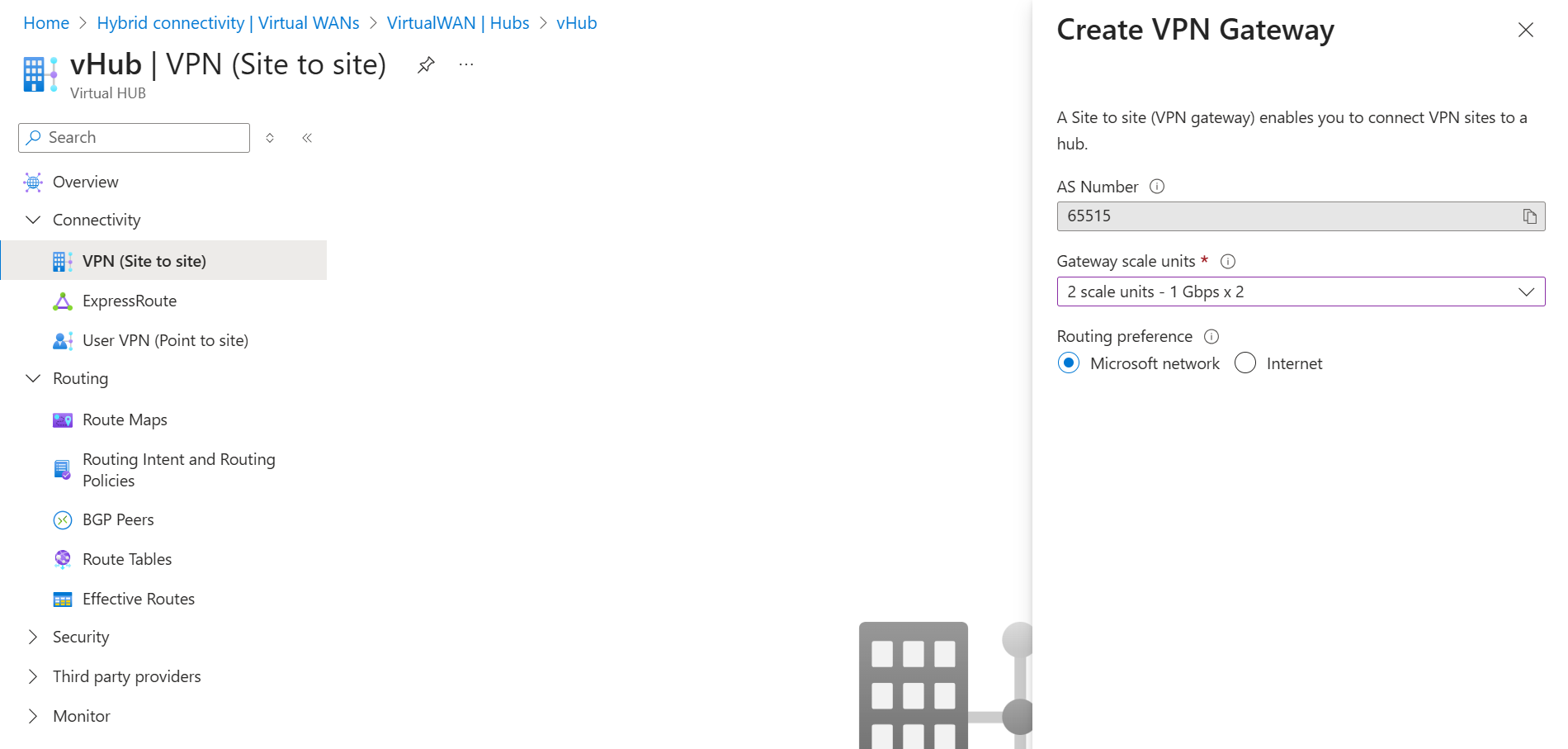Collapse the Connectivity section

click(x=33, y=220)
